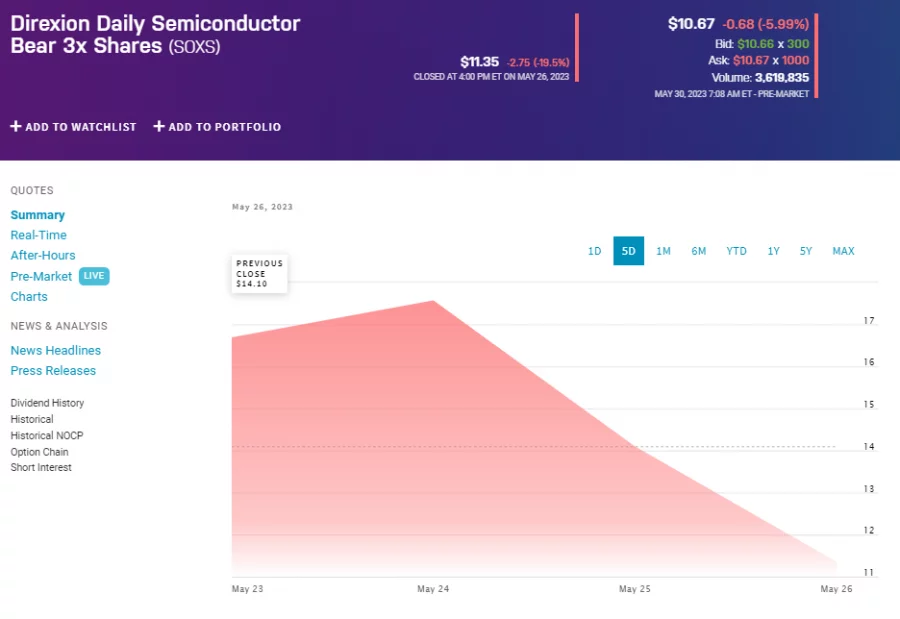Image resolution: width=900 pixels, height=619 pixels.
Task: Switch to the 1M timeframe
Action: pos(664,251)
